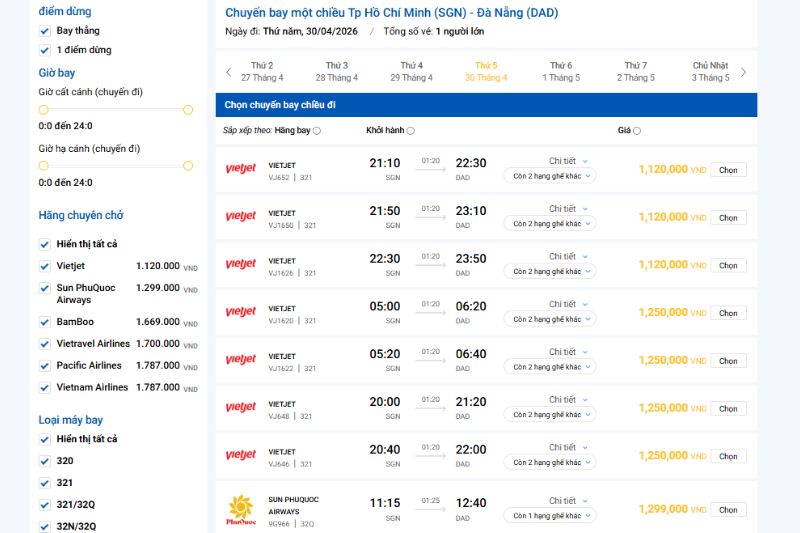Open Còn 1 hạng ghế khác for Sun PhuQuoc flight
800x533 pixels.
click(x=550, y=516)
